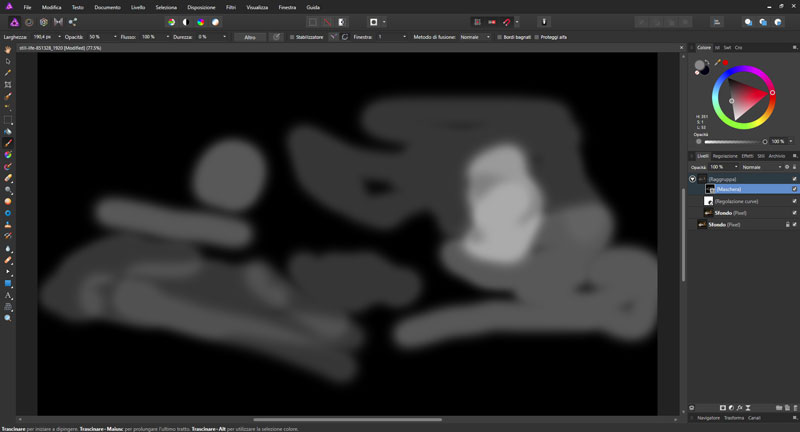Toggle visibility of Regolazione curve layer
The image size is (800, 432).
point(794,201)
